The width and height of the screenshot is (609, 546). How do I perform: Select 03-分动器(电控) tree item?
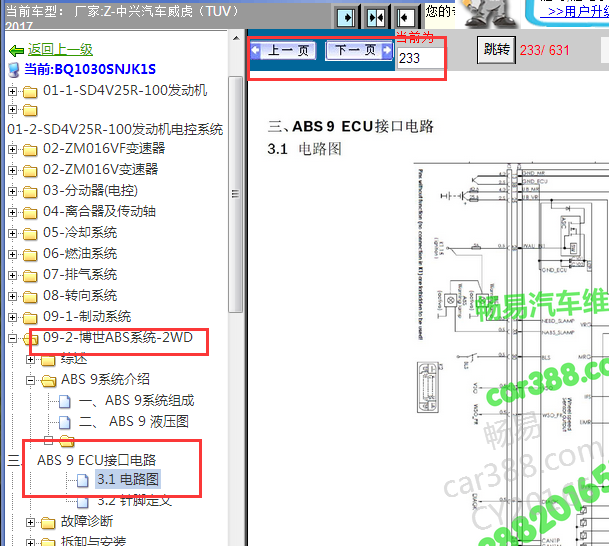(90, 190)
